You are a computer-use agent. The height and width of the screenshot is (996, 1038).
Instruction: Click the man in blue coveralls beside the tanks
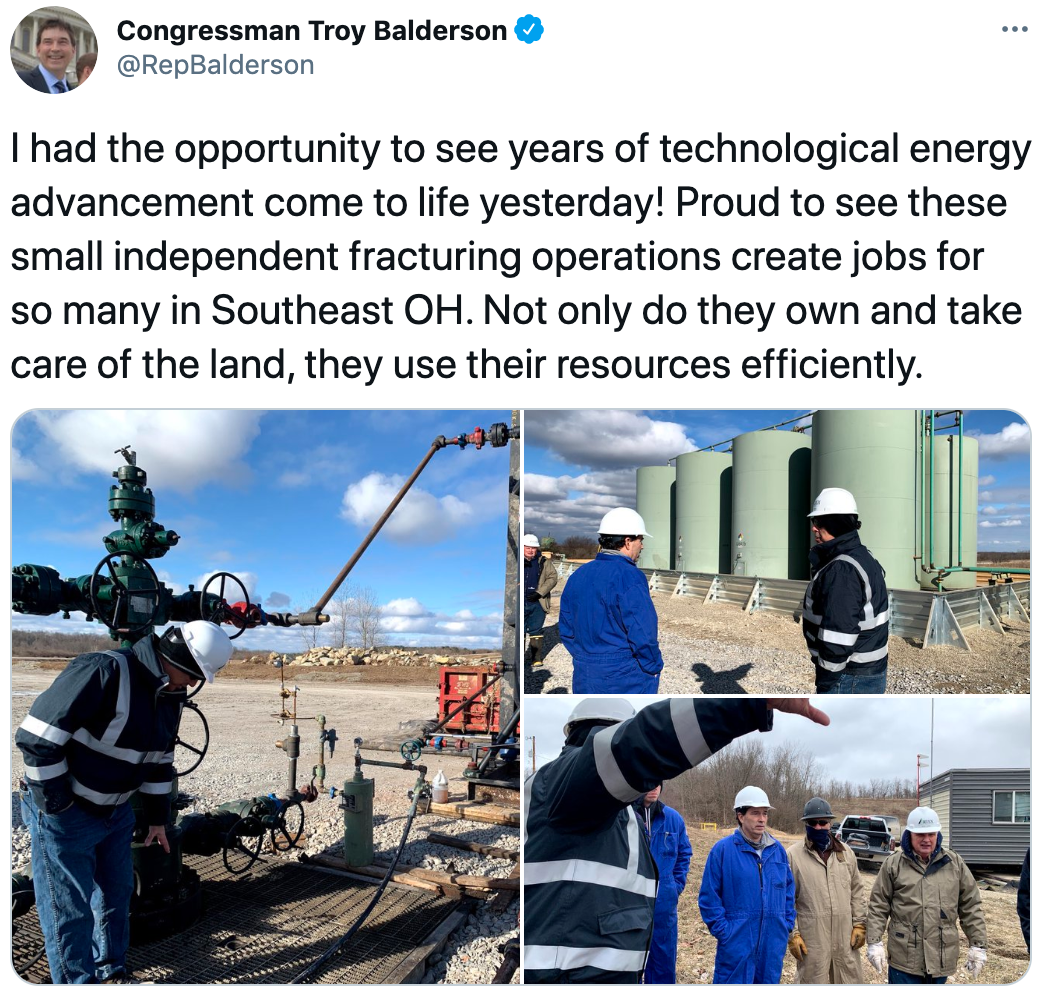click(x=612, y=601)
